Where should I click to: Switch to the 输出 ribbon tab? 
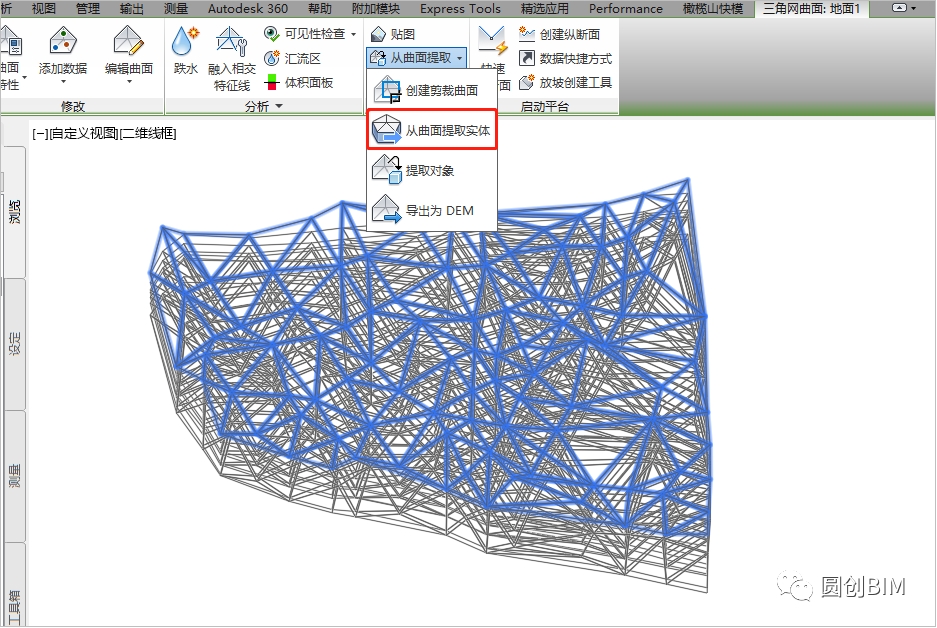131,8
